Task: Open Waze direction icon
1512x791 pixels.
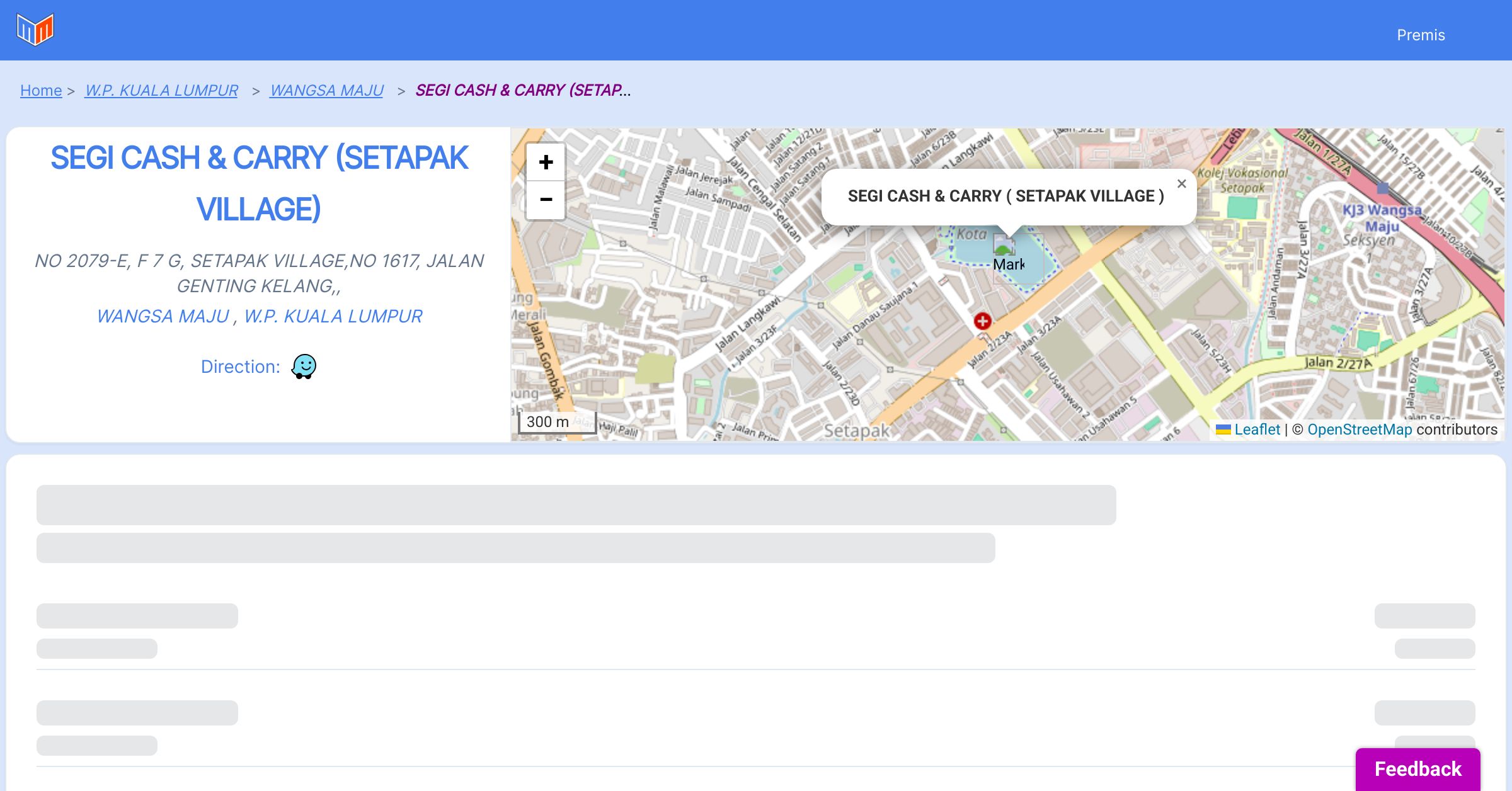Action: point(304,366)
